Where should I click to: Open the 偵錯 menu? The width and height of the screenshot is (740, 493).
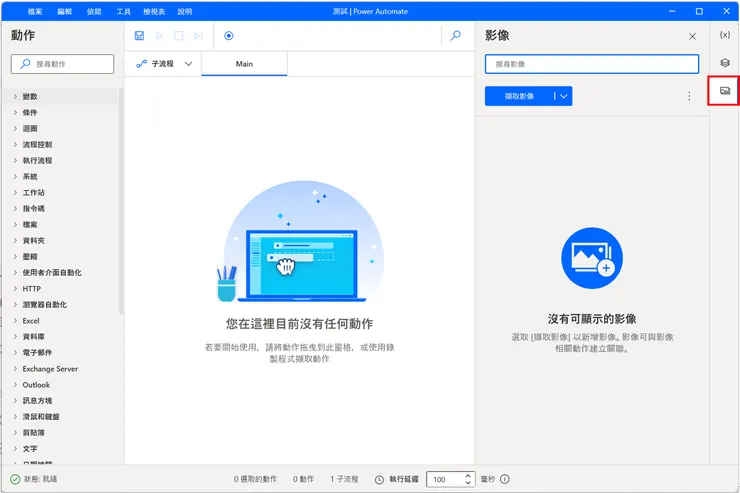tap(94, 11)
